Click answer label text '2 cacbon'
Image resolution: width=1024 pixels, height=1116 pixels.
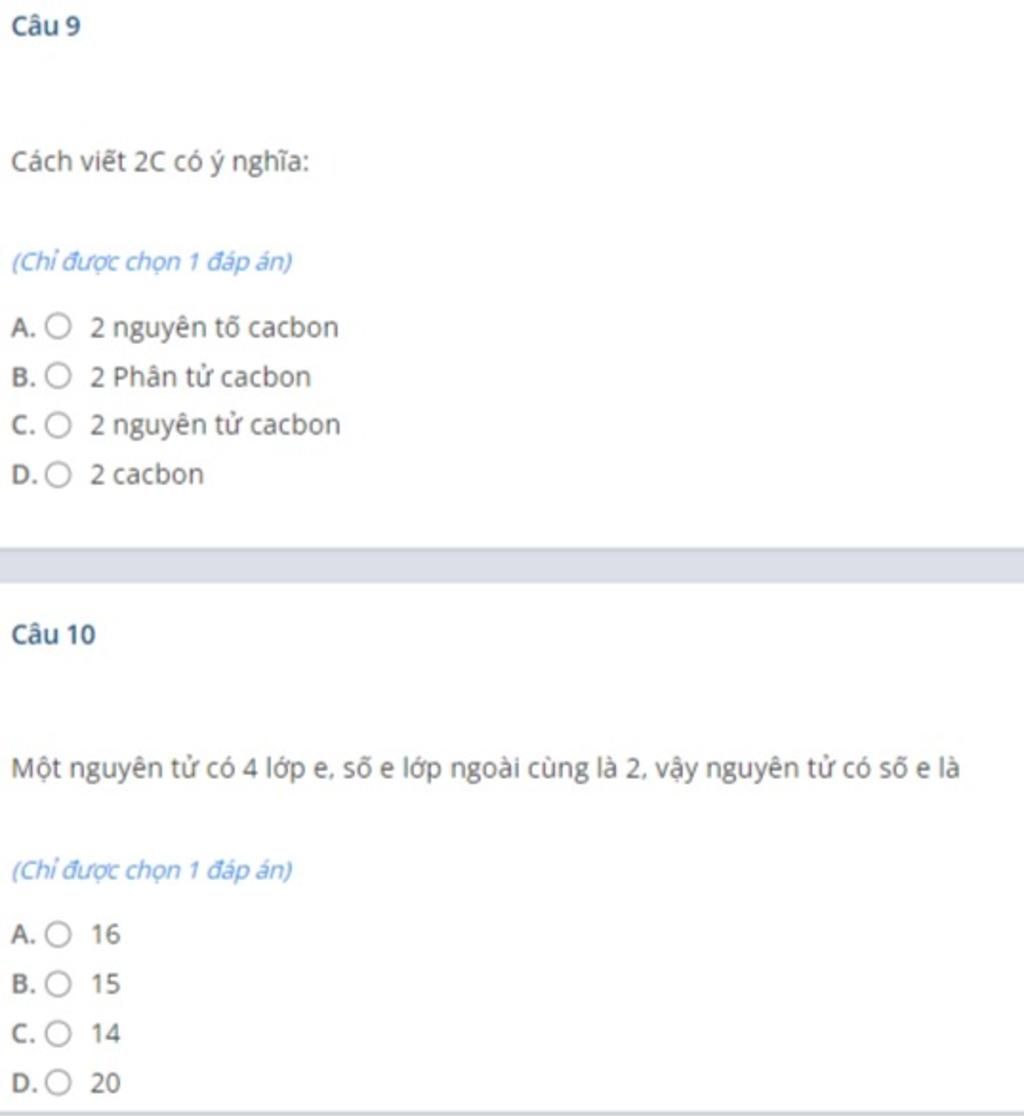coord(147,474)
